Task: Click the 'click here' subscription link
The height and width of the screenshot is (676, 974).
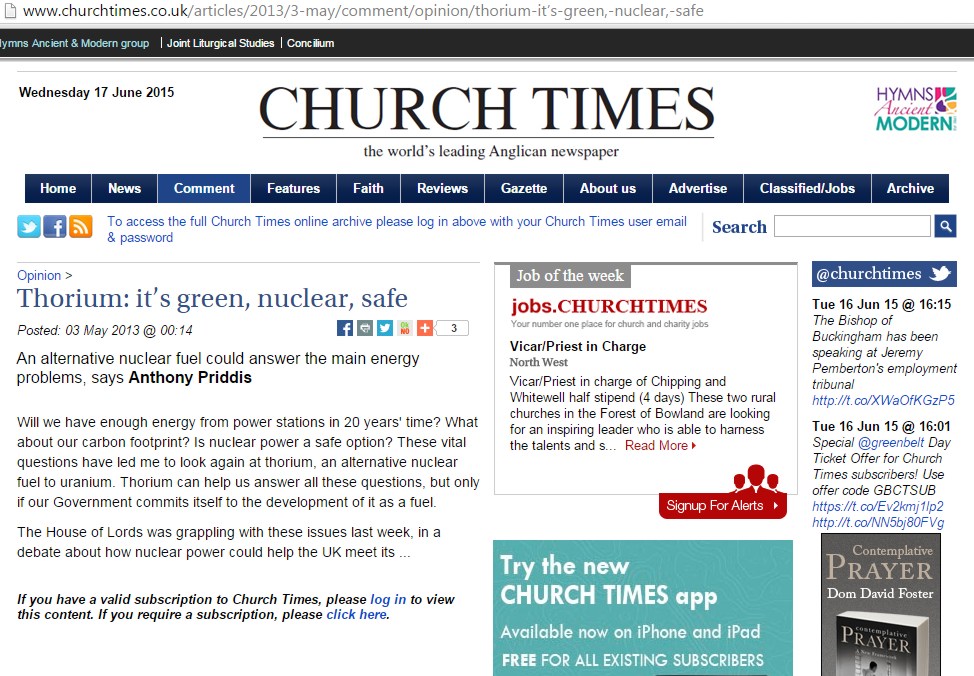Action: 357,614
